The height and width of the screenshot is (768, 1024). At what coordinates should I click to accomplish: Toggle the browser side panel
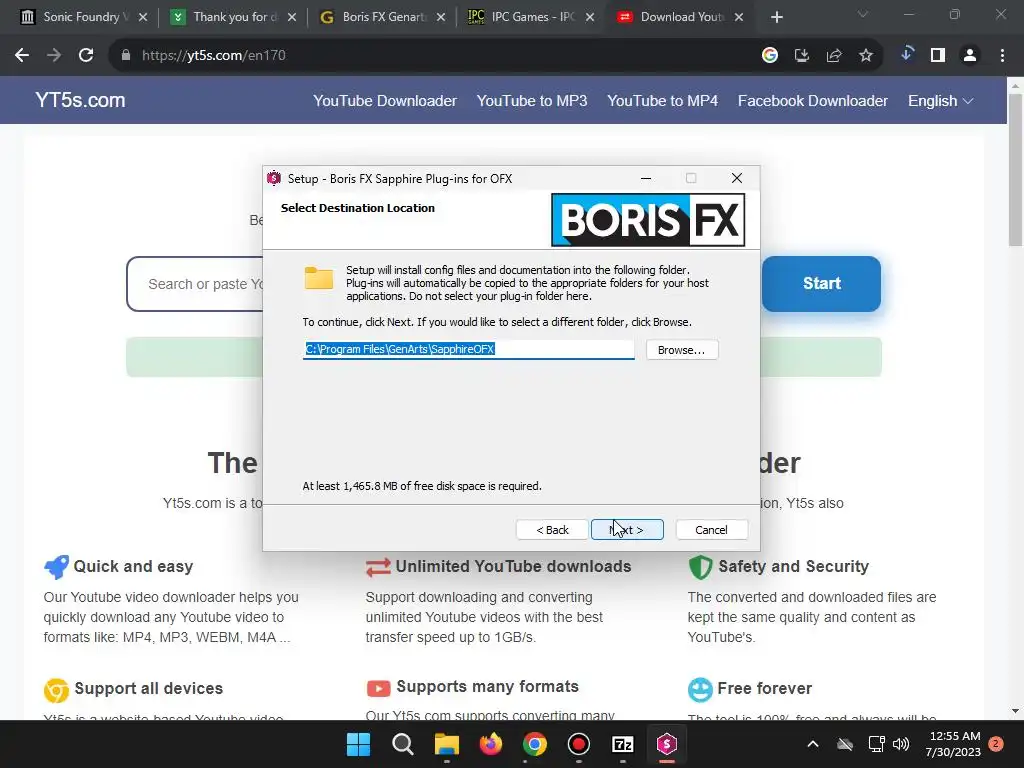(x=938, y=56)
